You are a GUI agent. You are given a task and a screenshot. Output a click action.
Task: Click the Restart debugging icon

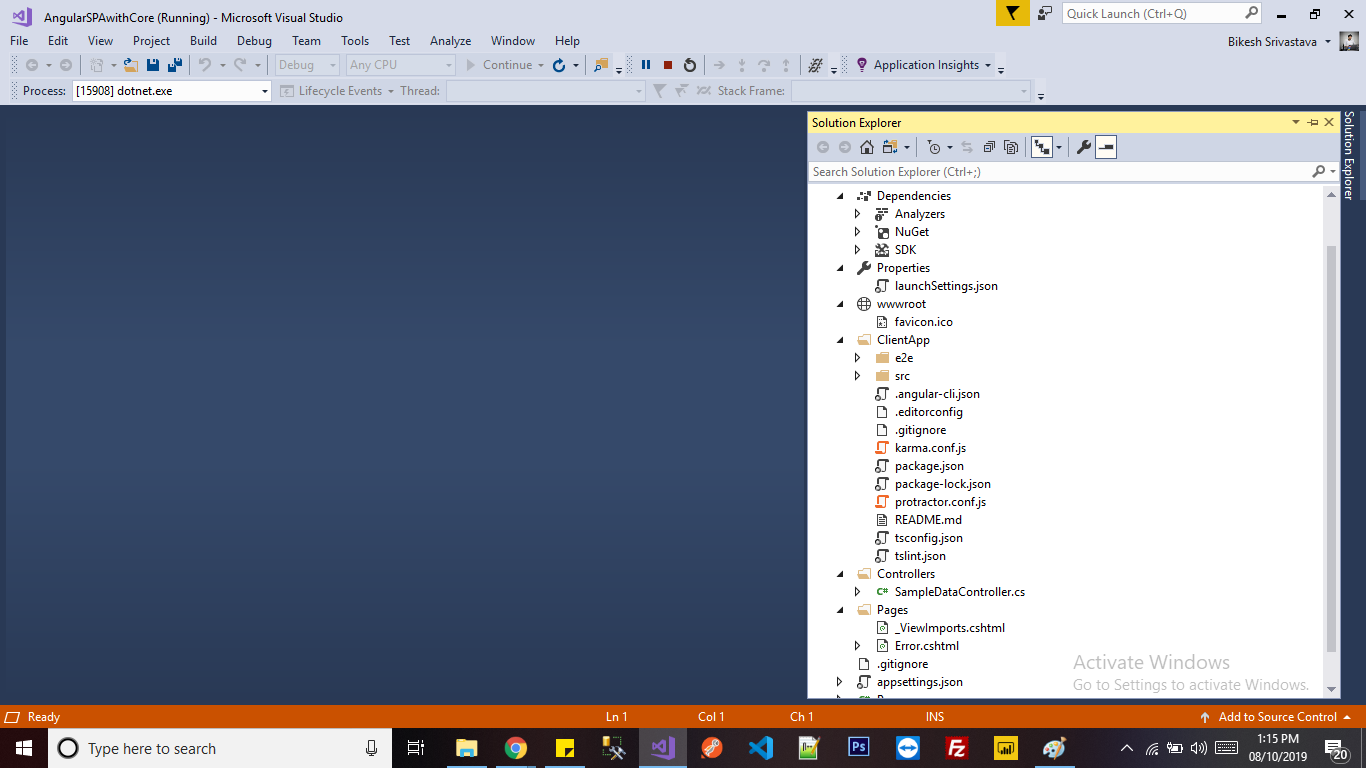690,65
